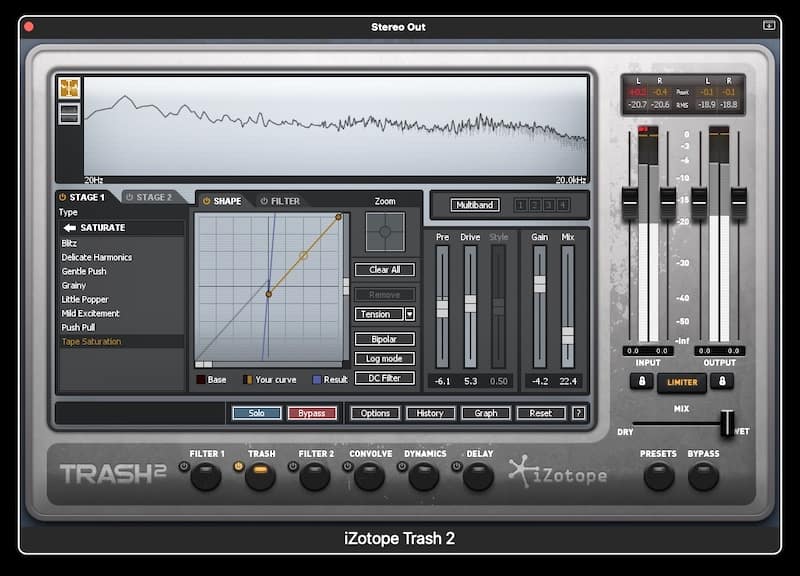Viewport: 800px width, 576px height.
Task: Click the Clear All button
Action: (x=385, y=269)
